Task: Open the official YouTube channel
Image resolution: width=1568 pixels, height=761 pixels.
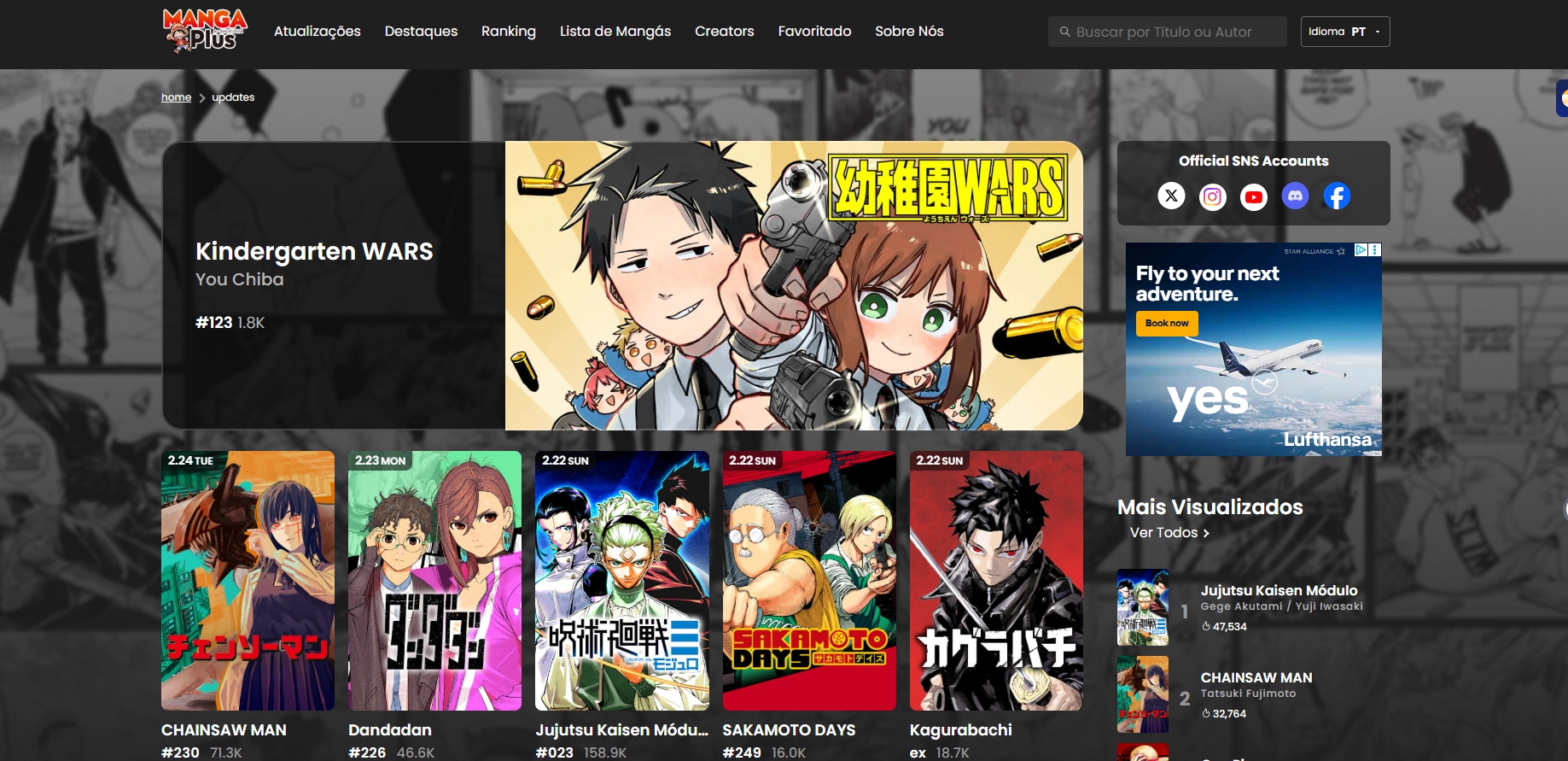Action: (1253, 196)
